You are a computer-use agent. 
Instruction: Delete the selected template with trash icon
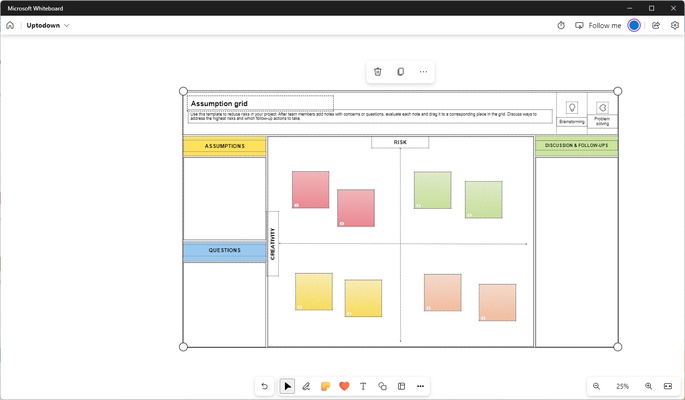tap(378, 72)
